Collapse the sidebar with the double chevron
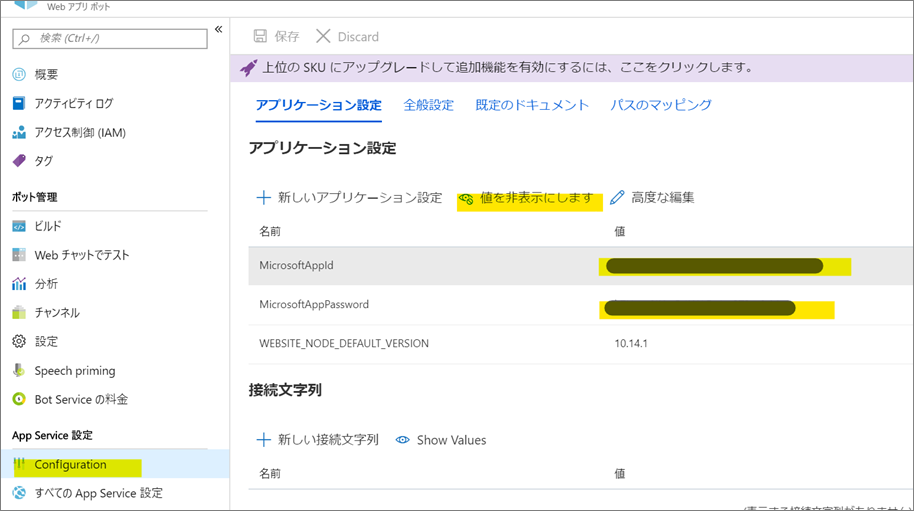The width and height of the screenshot is (914, 511). coord(218,30)
